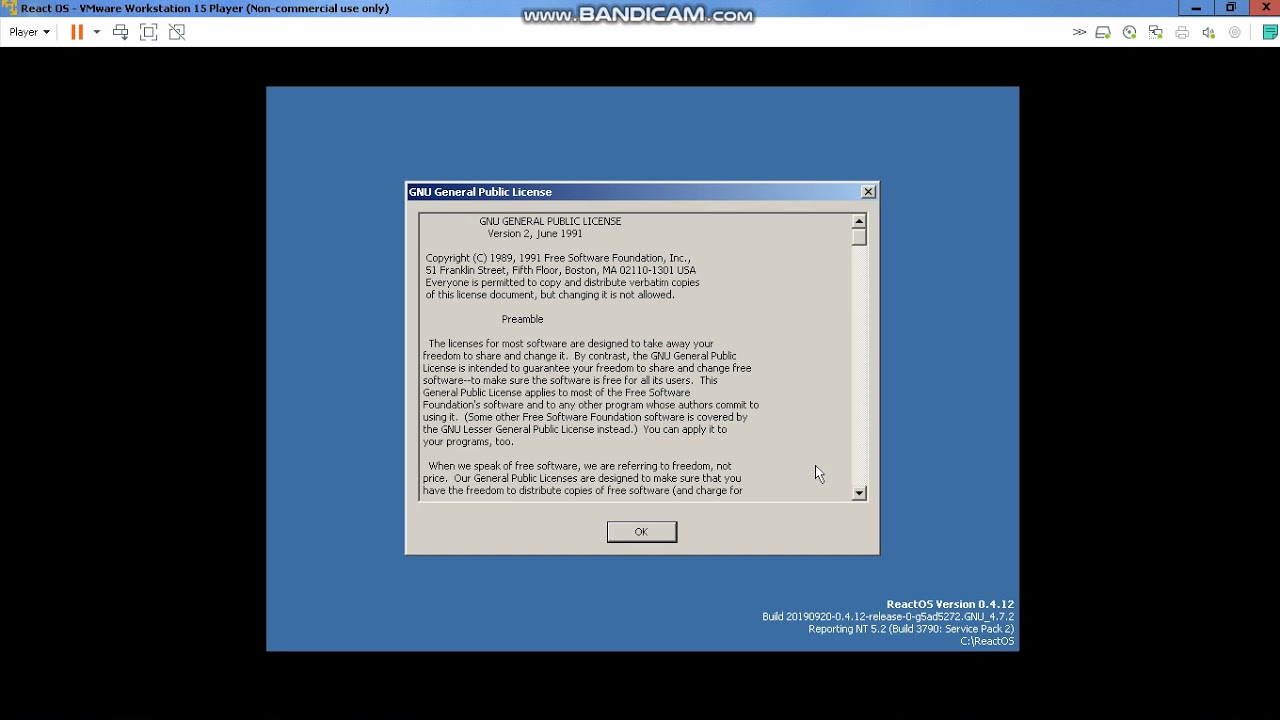Click Send Ctrl+Alt+Del icon
Viewport: 1280px width, 720px height.
pos(121,32)
